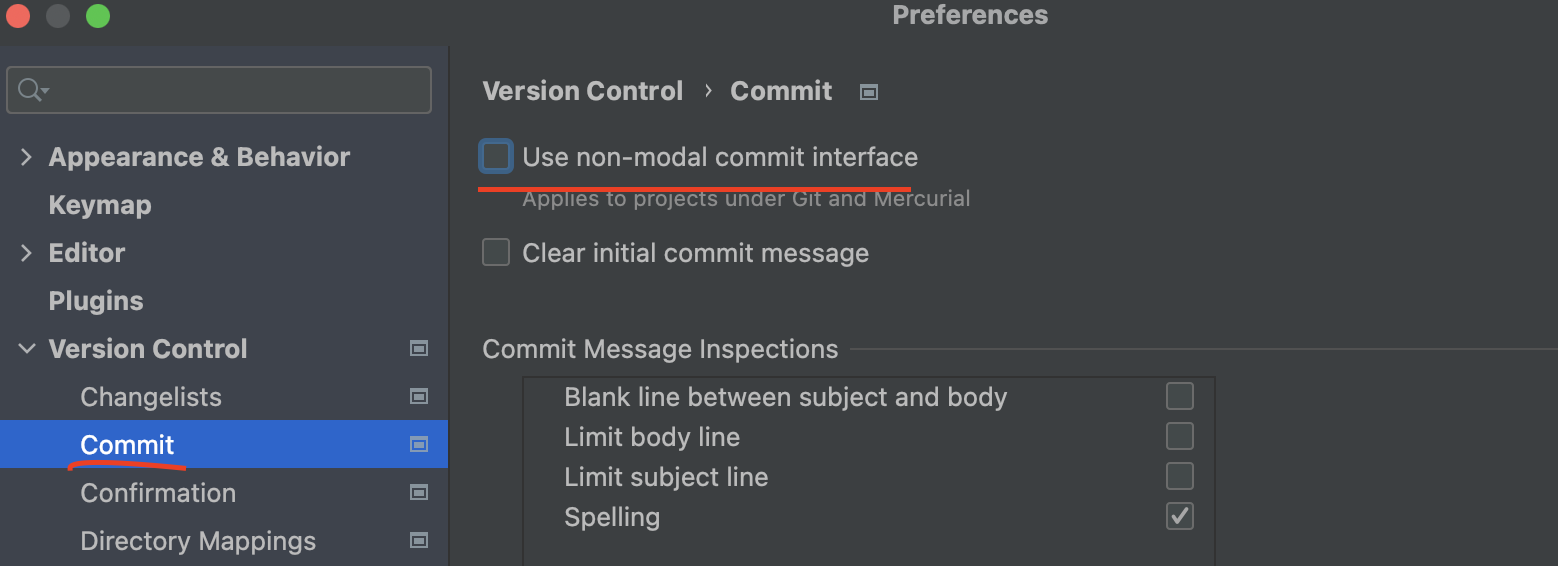Expand the Appearance & Behavior section
This screenshot has height=566, width=1558.
(x=26, y=157)
